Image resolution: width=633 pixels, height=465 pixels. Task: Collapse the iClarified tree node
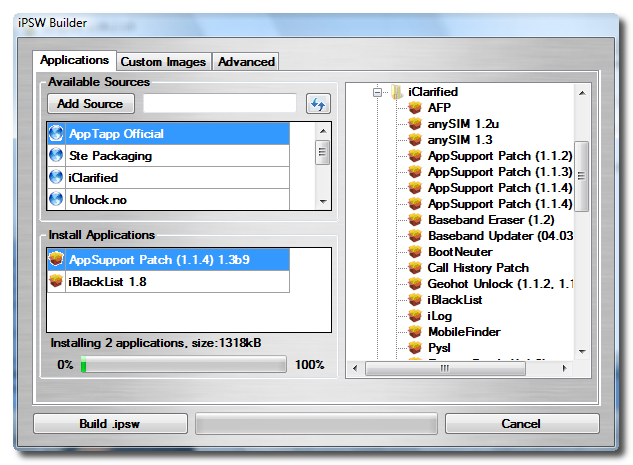[x=377, y=92]
